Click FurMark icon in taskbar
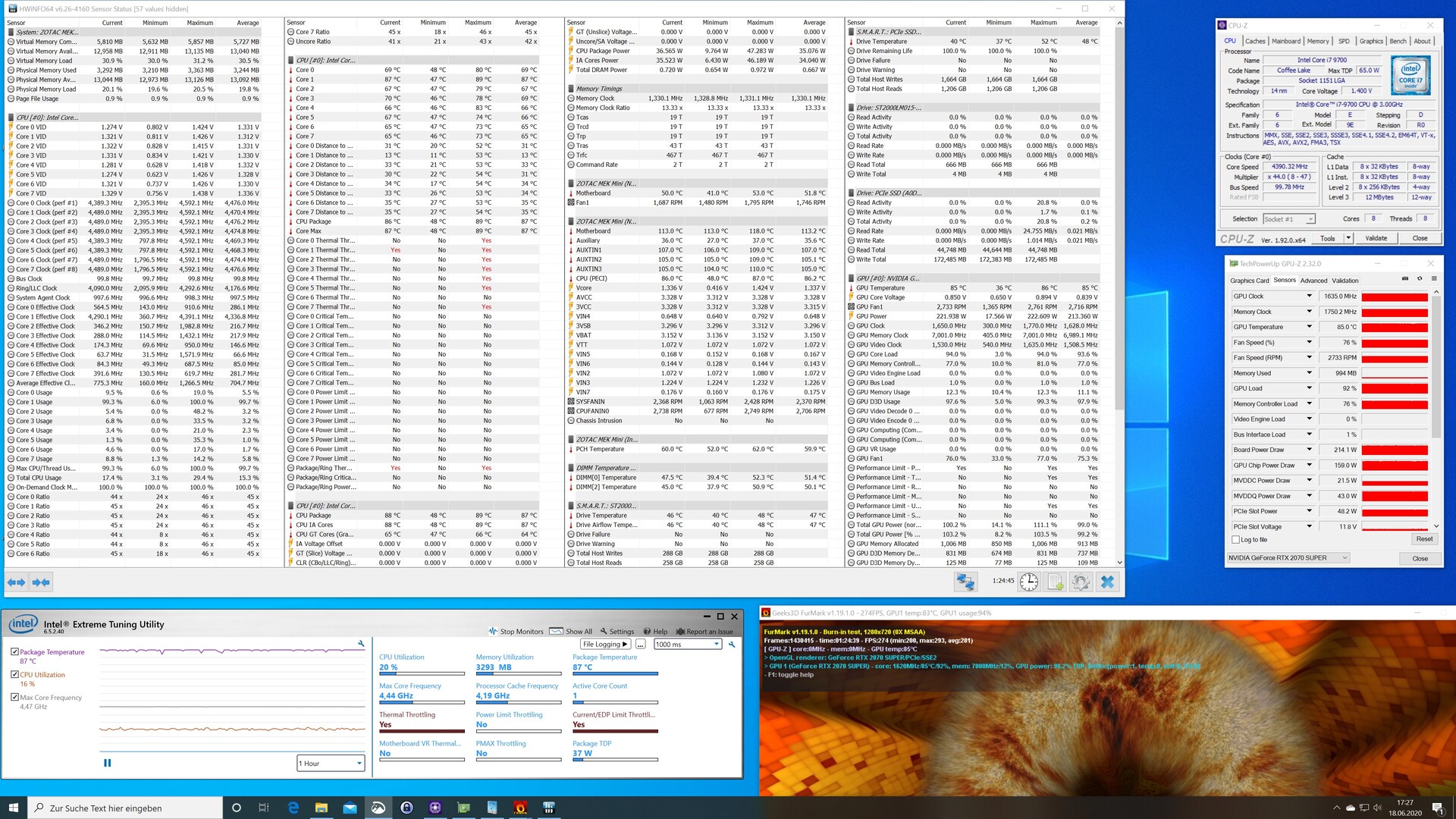The width and height of the screenshot is (1456, 819). pyautogui.click(x=520, y=808)
